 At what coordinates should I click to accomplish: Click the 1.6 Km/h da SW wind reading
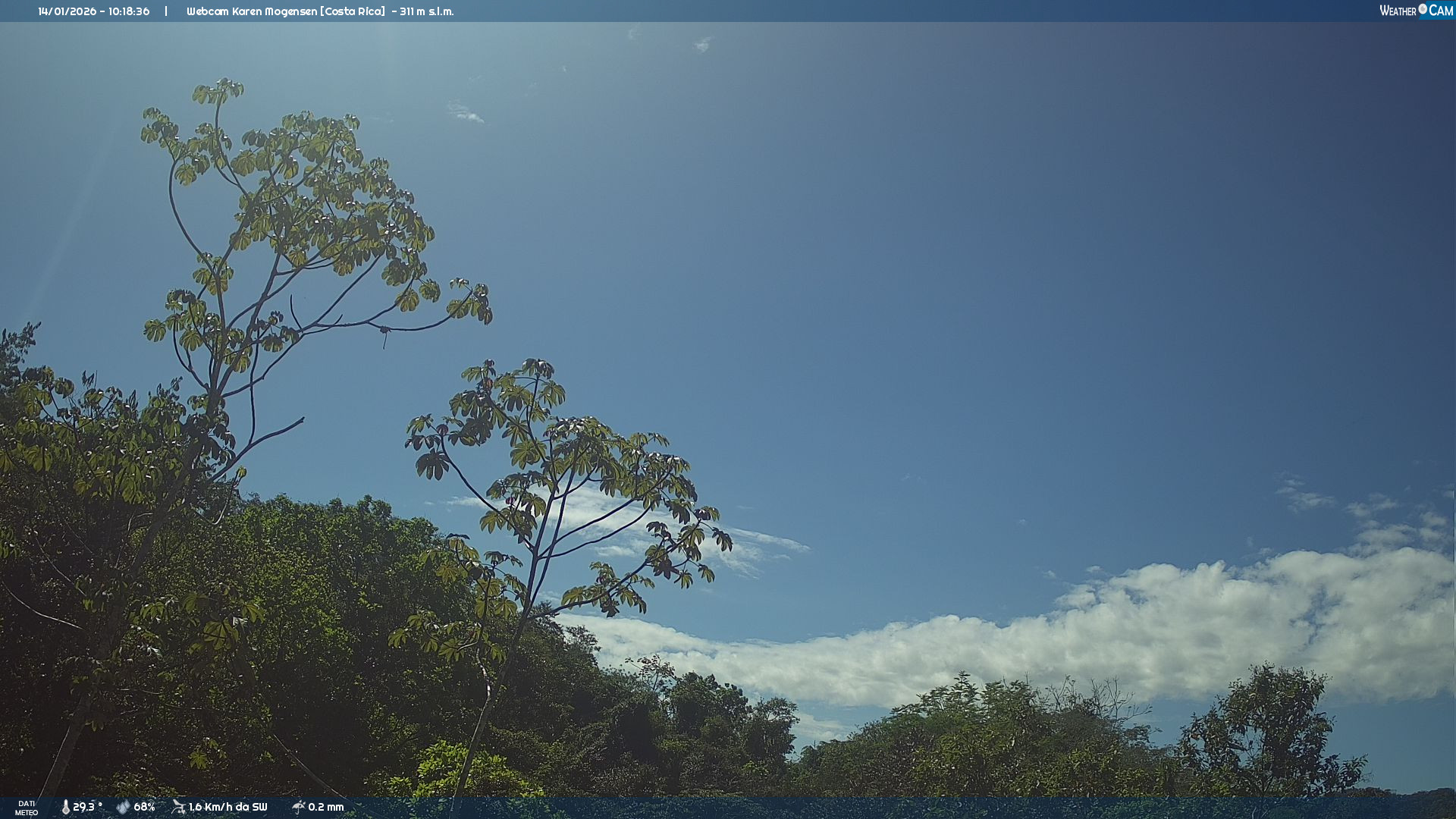(x=227, y=807)
